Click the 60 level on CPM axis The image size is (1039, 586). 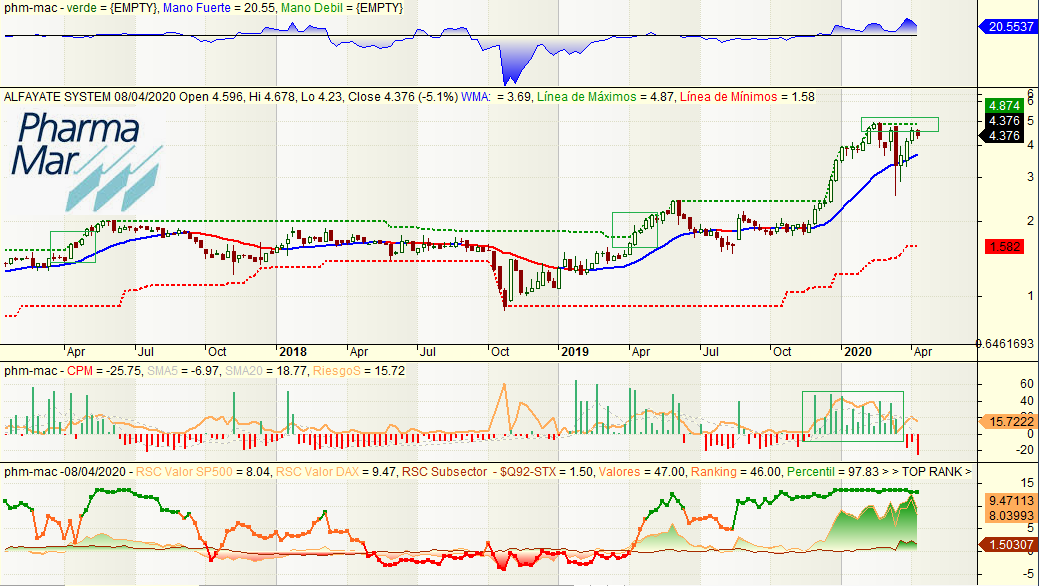[x=1027, y=384]
